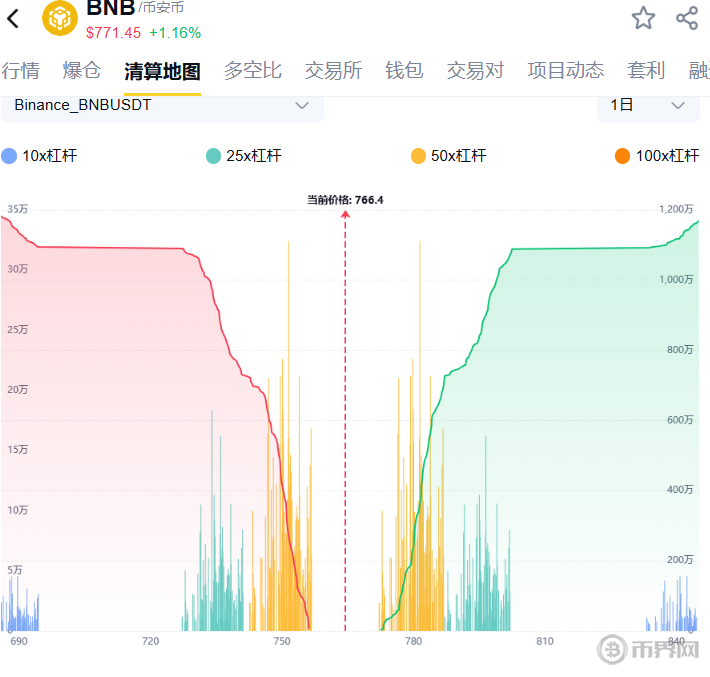Screen dimensions: 710x677
Task: Open the 多空比 tab
Action: (253, 71)
